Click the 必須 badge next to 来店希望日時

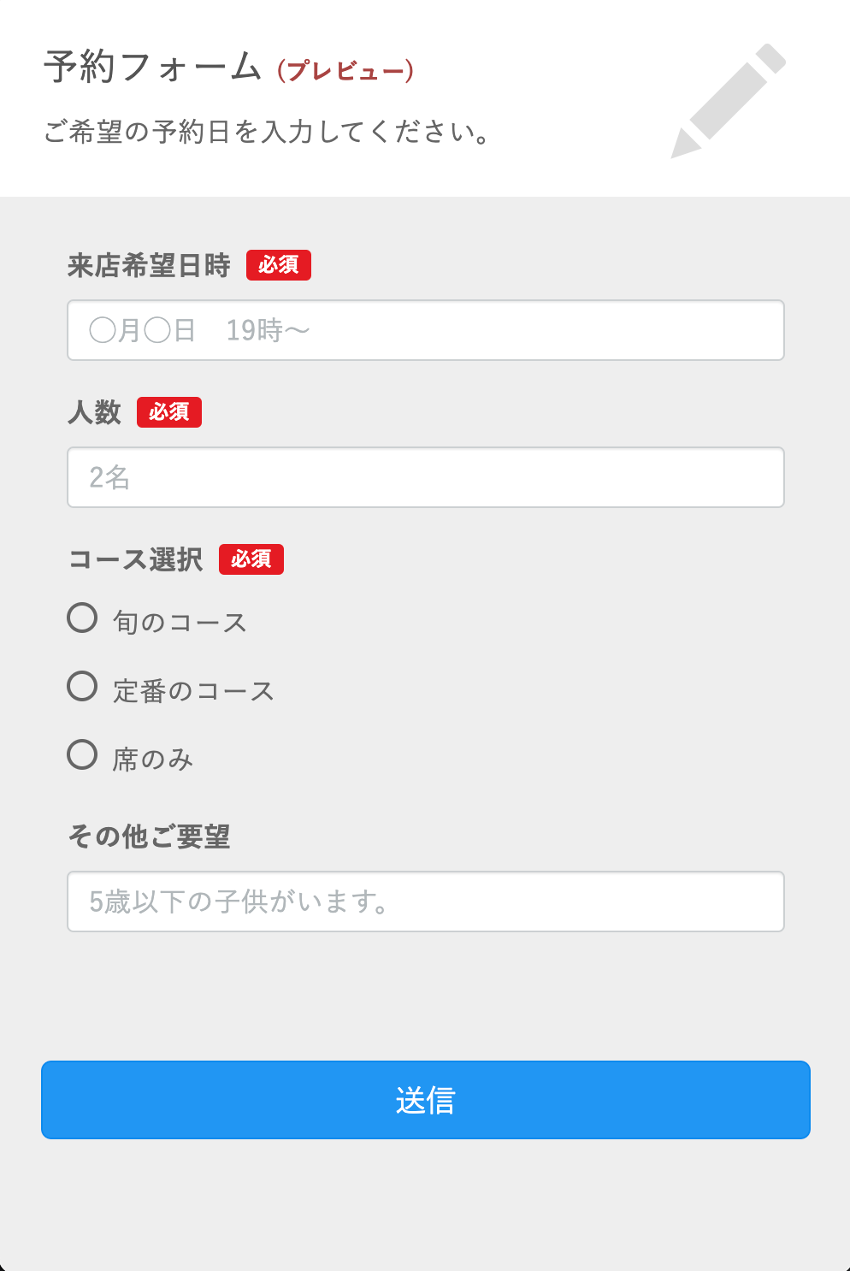coord(279,265)
